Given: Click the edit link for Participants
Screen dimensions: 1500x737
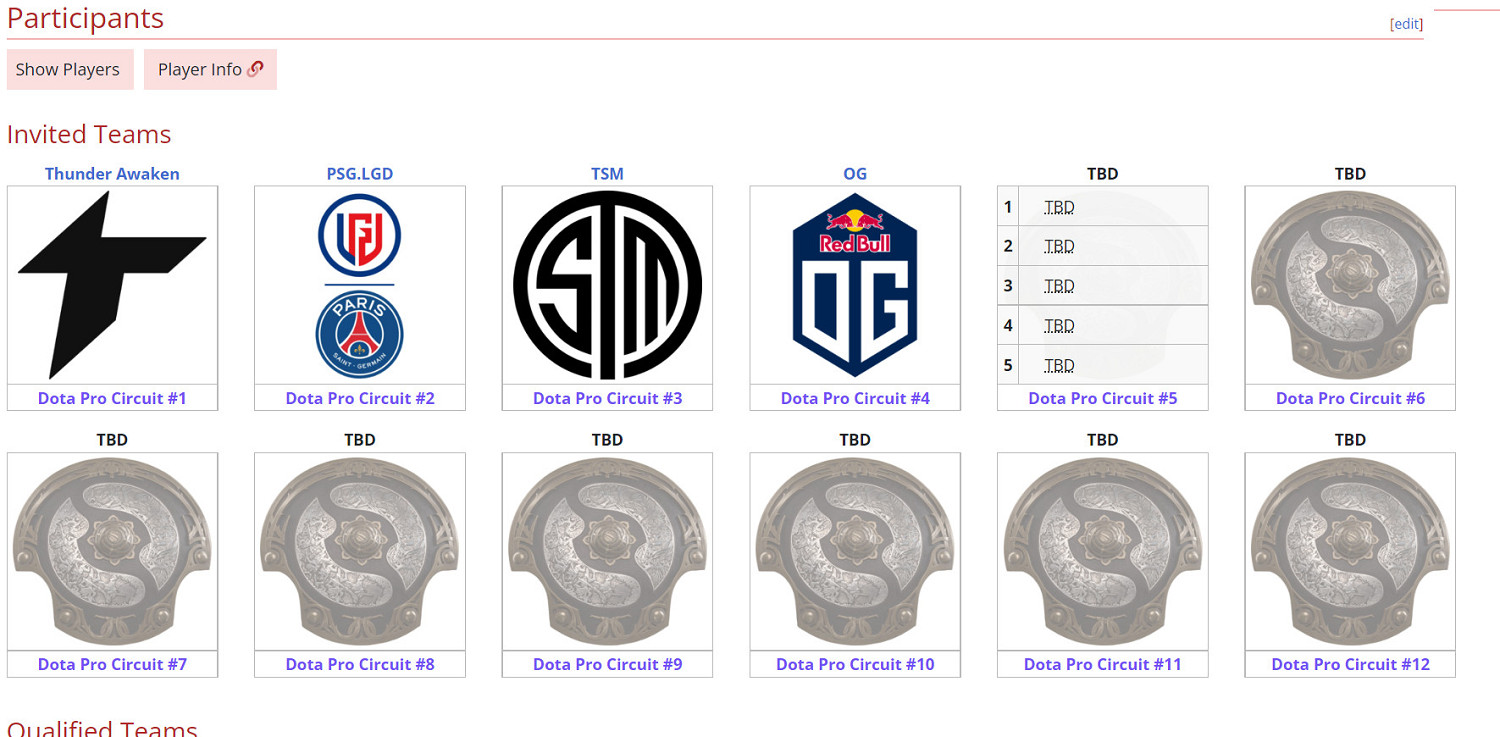Looking at the screenshot, I should tap(1406, 24).
